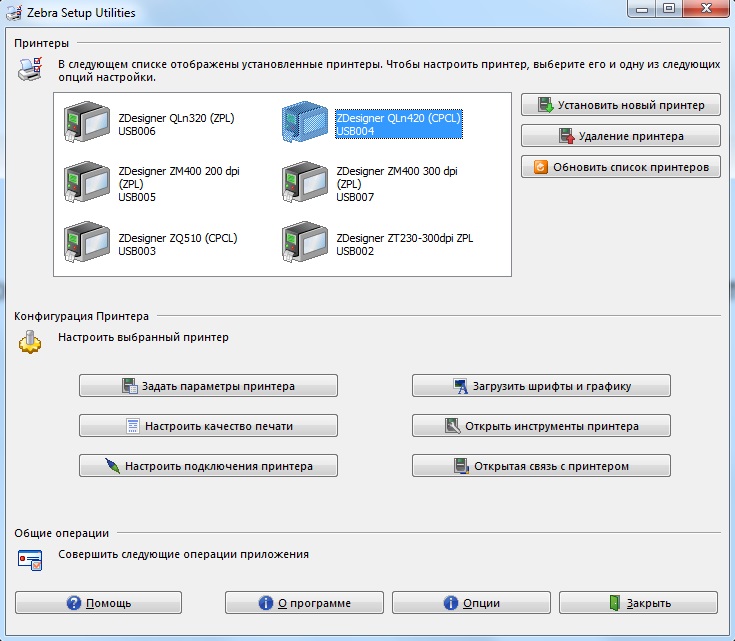Viewport: 735px width, 641px height.
Task: Open 'Задать параметры принтера'
Action: coord(208,385)
